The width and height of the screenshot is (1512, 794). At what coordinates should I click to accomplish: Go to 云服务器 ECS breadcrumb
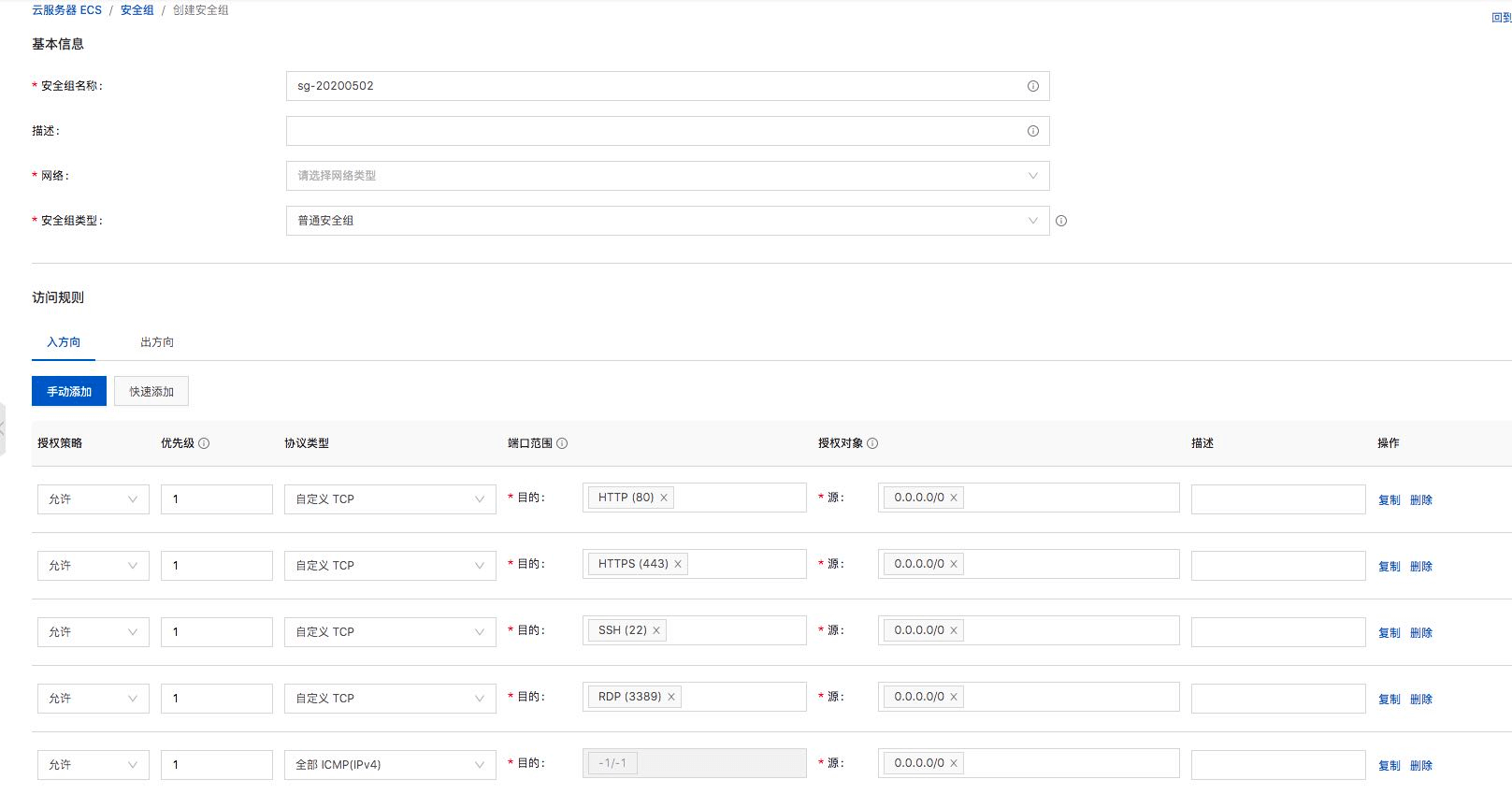(x=66, y=10)
